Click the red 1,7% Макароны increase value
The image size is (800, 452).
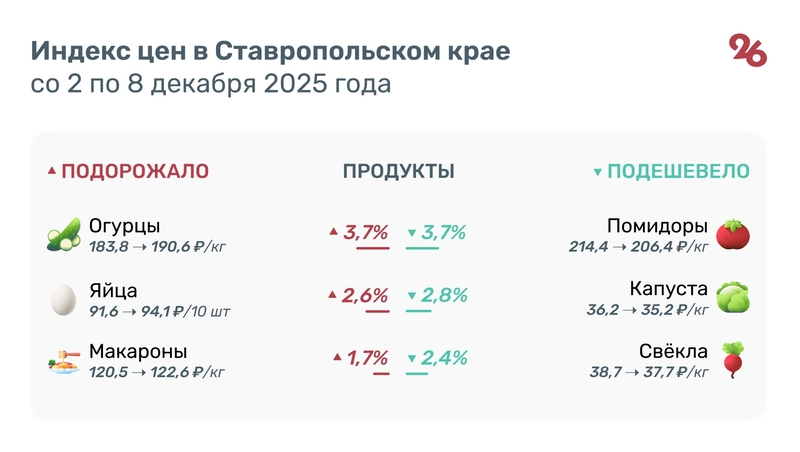pos(367,358)
